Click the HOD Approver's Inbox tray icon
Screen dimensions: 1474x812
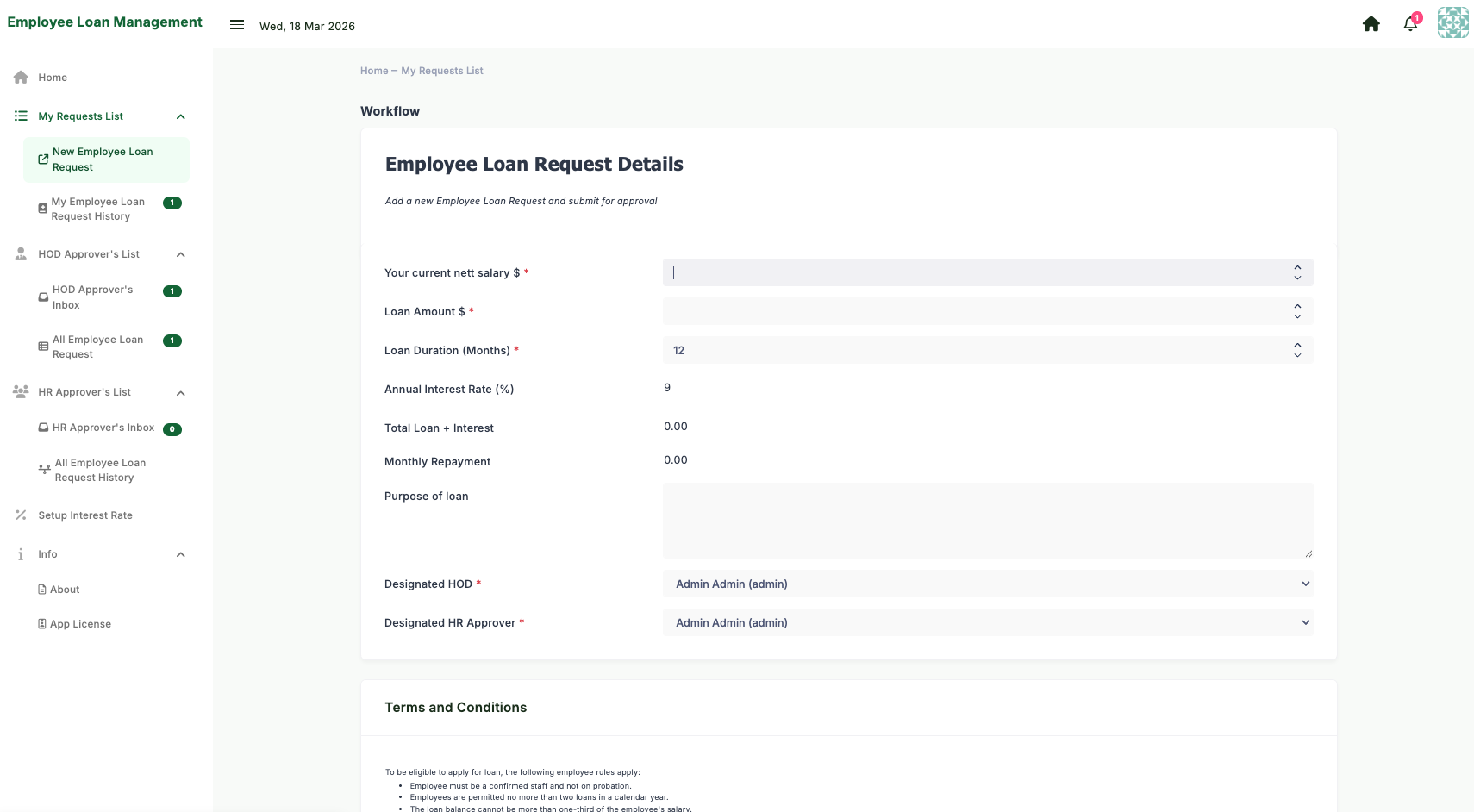point(43,297)
